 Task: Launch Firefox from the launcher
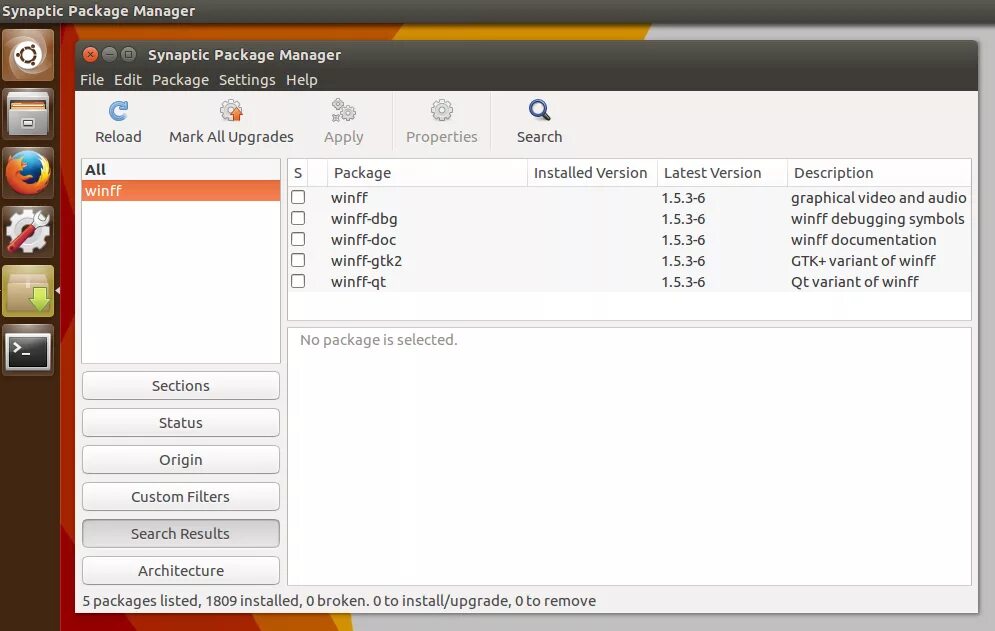pos(28,173)
